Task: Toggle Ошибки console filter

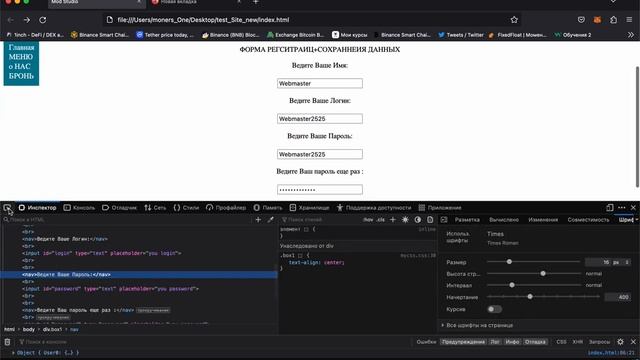Action: pyautogui.click(x=426, y=342)
